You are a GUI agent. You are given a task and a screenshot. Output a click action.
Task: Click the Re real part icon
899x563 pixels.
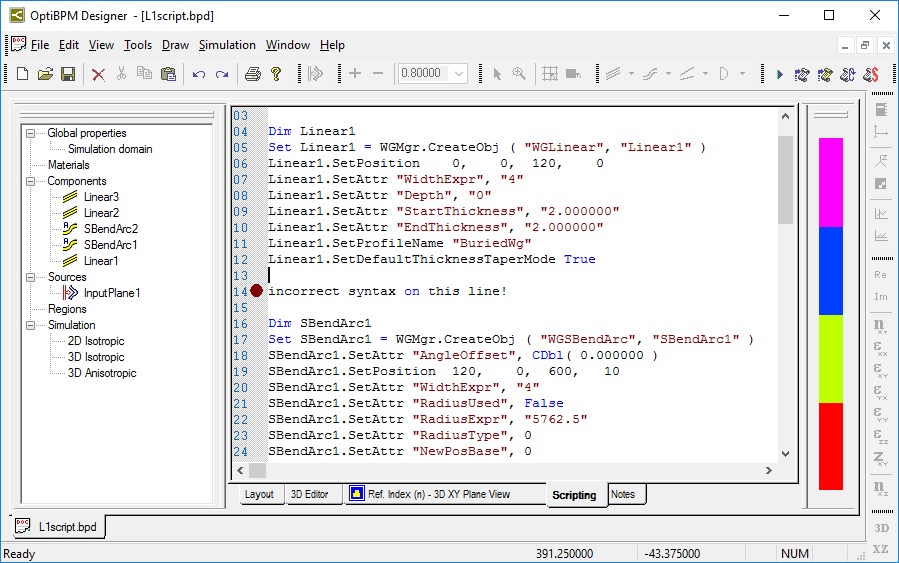pyautogui.click(x=881, y=275)
